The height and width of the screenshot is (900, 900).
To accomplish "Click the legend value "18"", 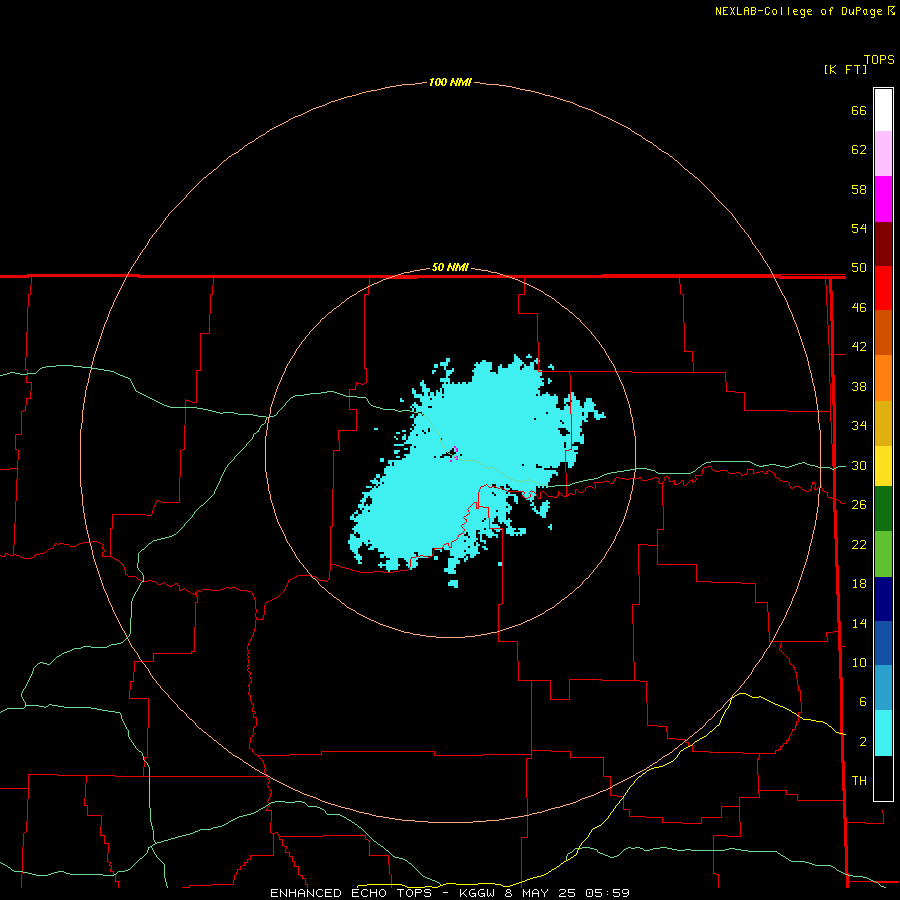I will pos(859,584).
